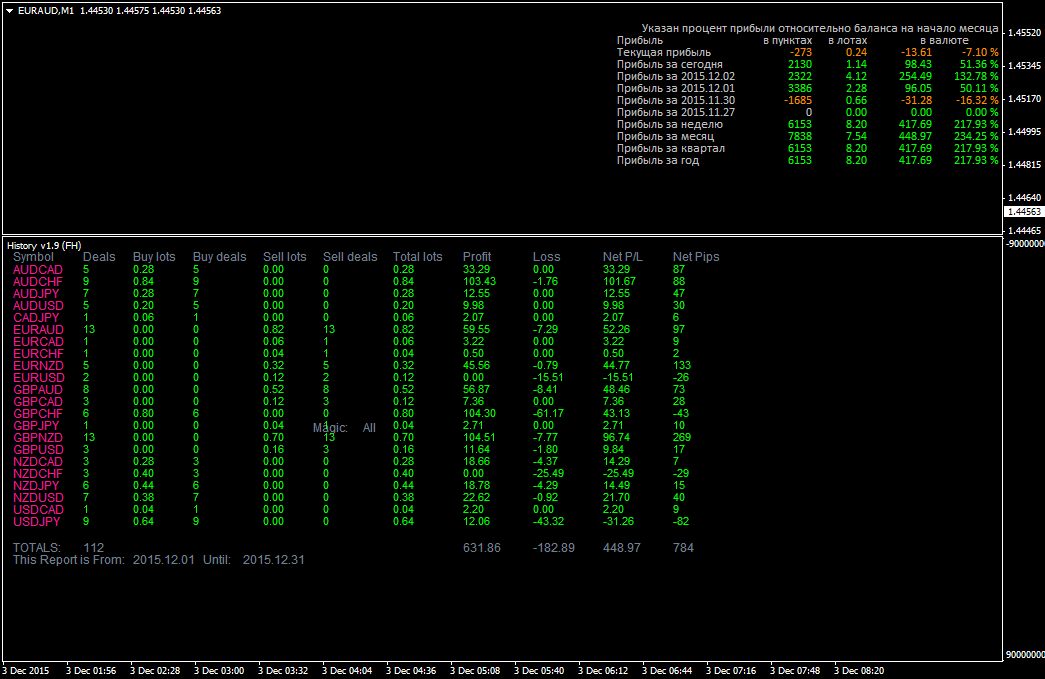This screenshot has height=679, width=1045.
Task: Click Прибыль за квартал row label
Action: [670, 149]
